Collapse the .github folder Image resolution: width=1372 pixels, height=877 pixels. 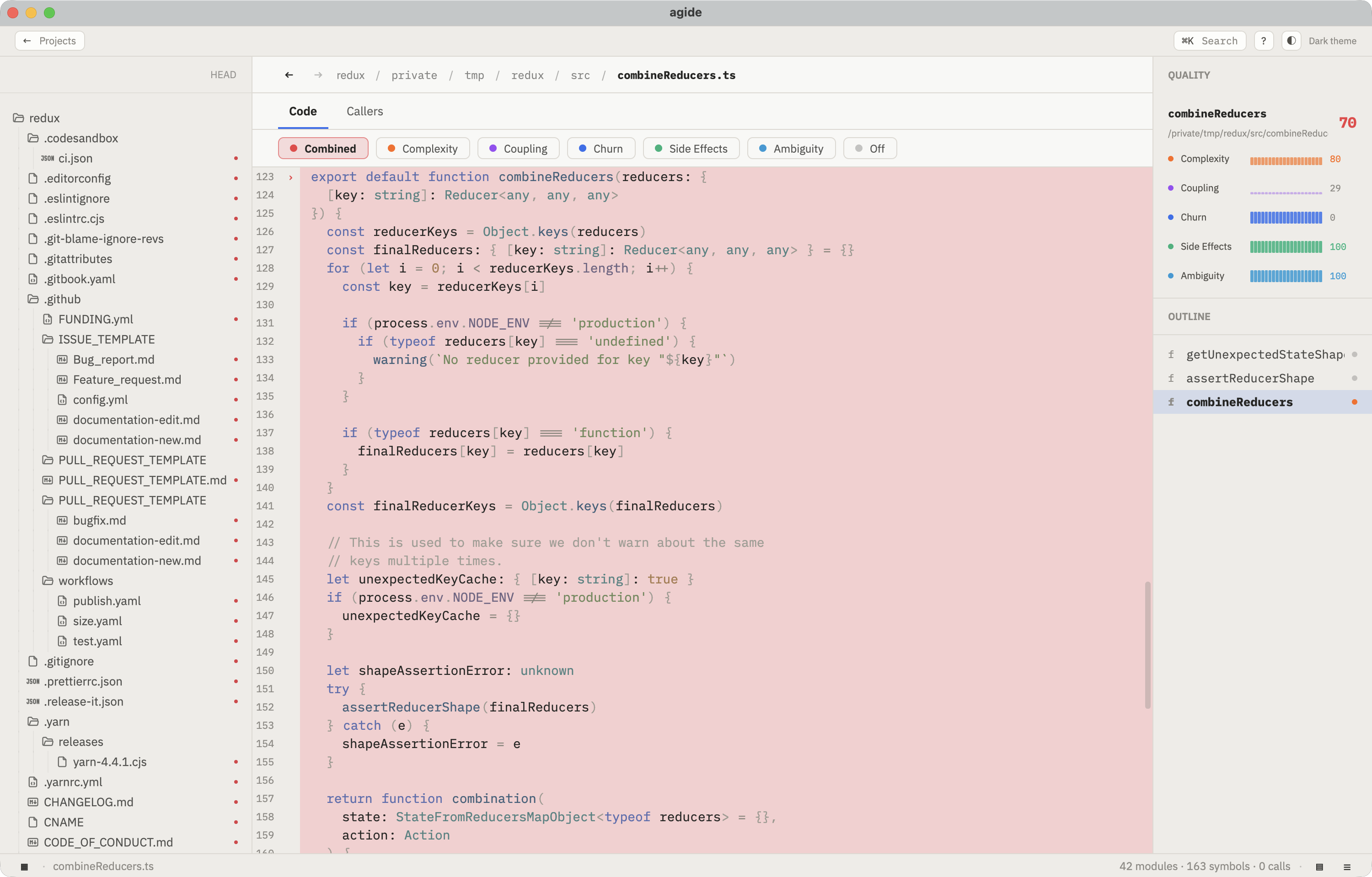(33, 299)
